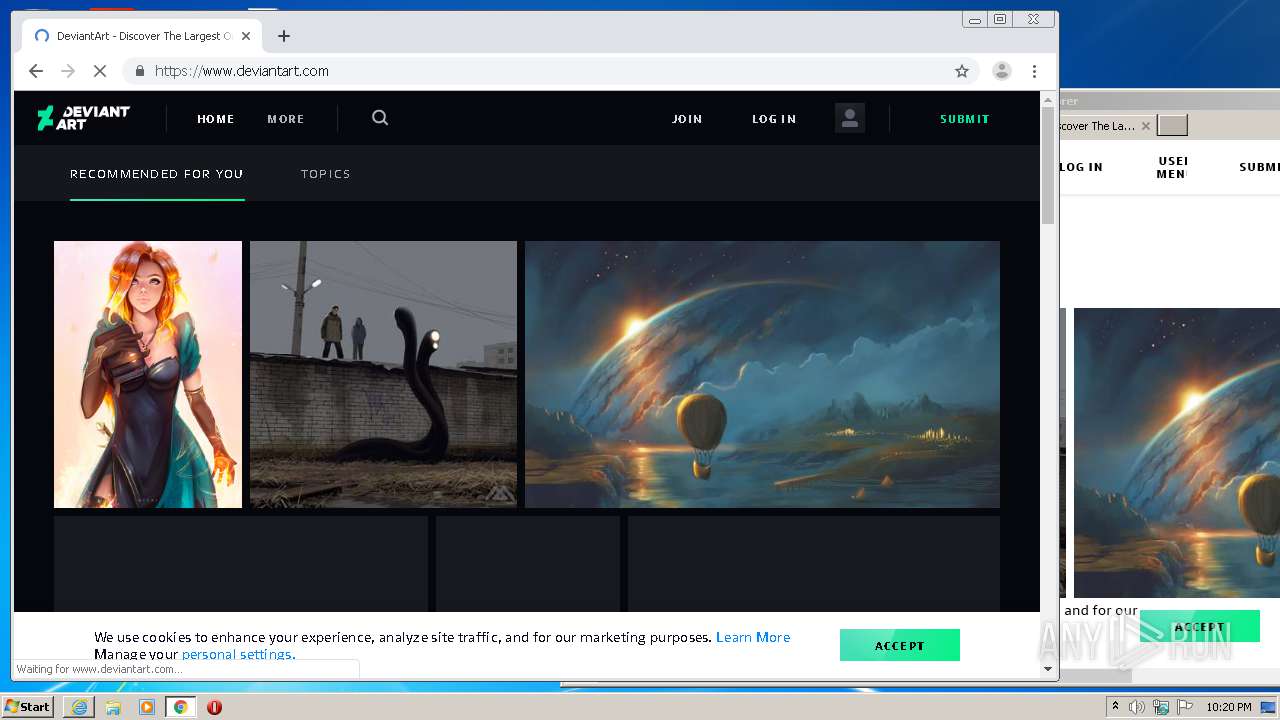Click the scrollbar down arrow
This screenshot has height=720, width=1280.
pos(1048,669)
